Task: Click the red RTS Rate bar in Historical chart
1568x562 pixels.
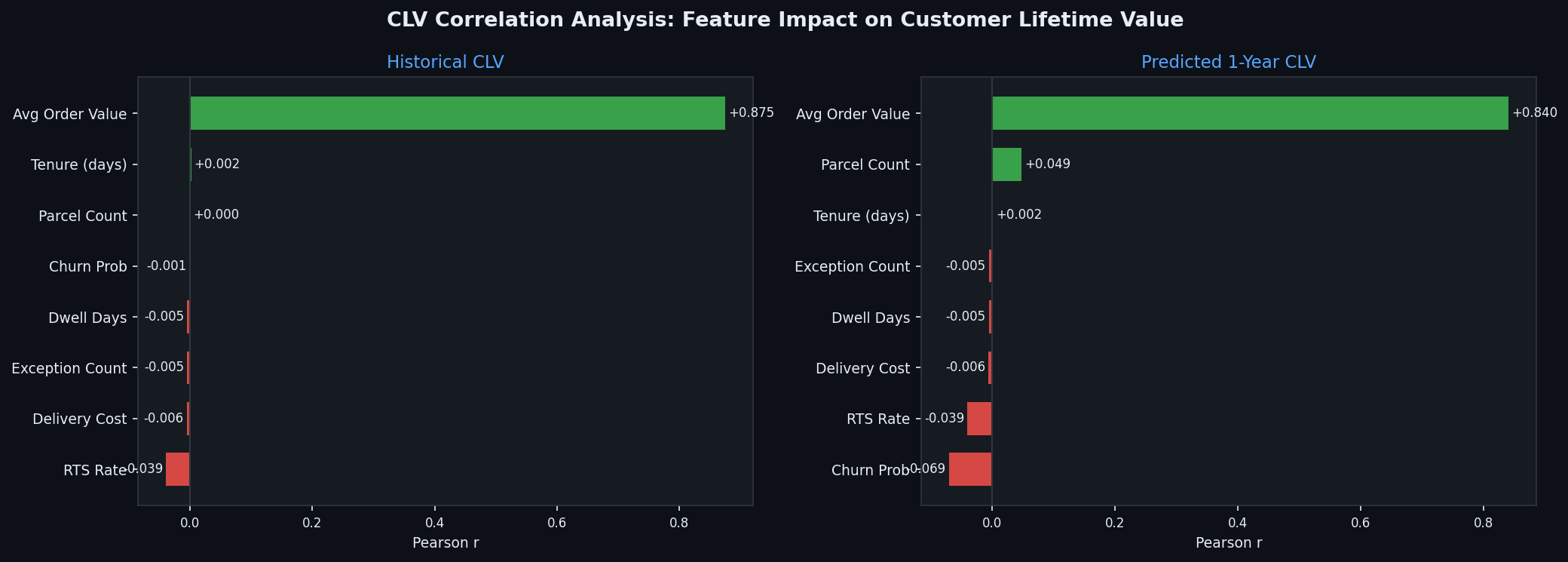Action: click(178, 469)
